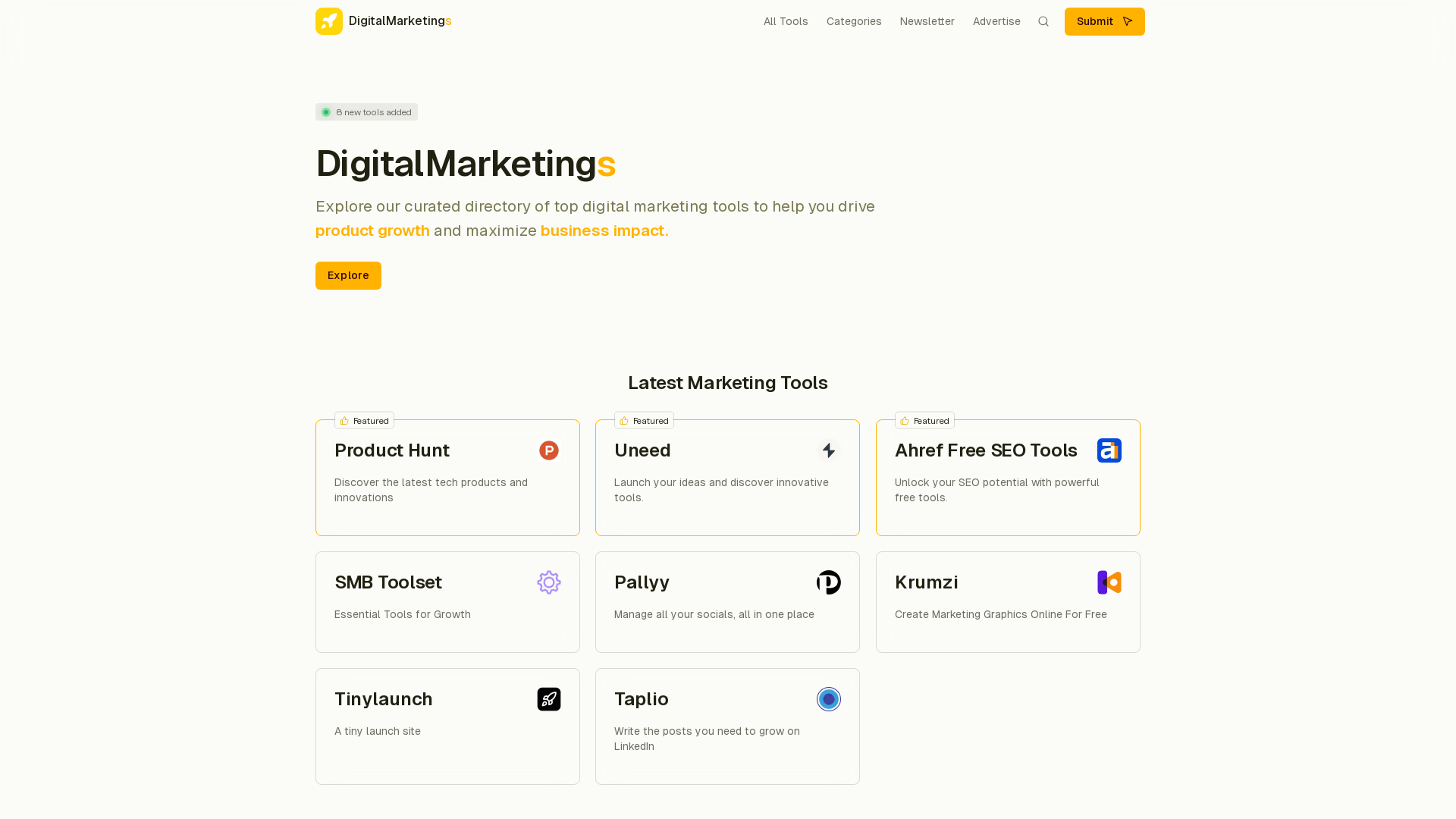Select the 8 new tools added badge
Viewport: 1456px width, 819px height.
pyautogui.click(x=366, y=112)
